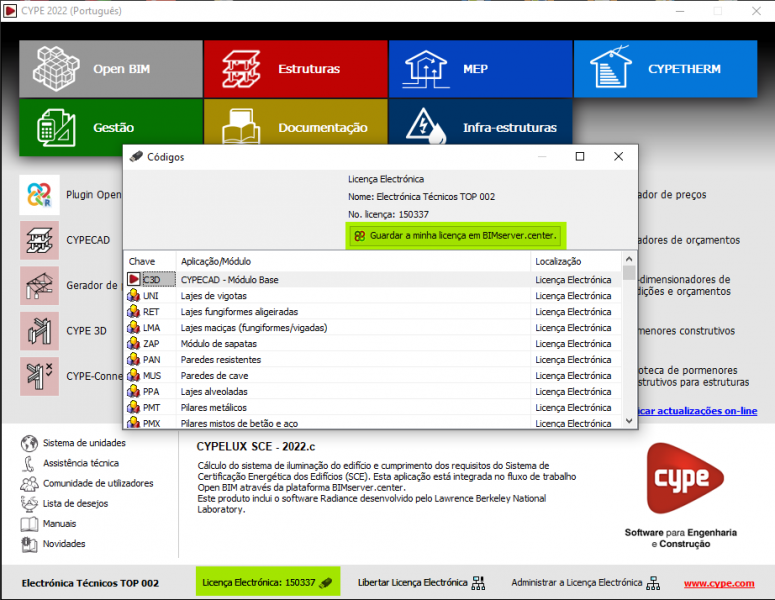Switch to the MEP category
Viewport: 775px width, 600px height.
(x=479, y=69)
